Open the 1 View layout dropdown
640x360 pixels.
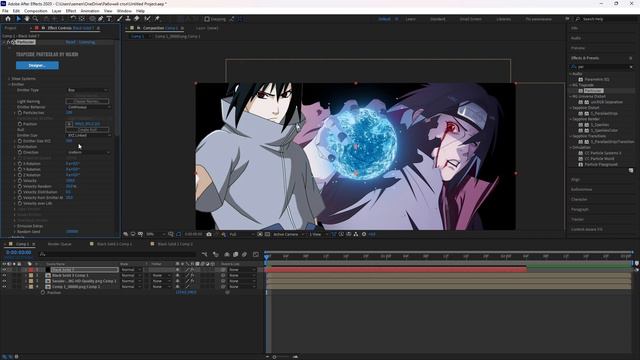coord(318,234)
